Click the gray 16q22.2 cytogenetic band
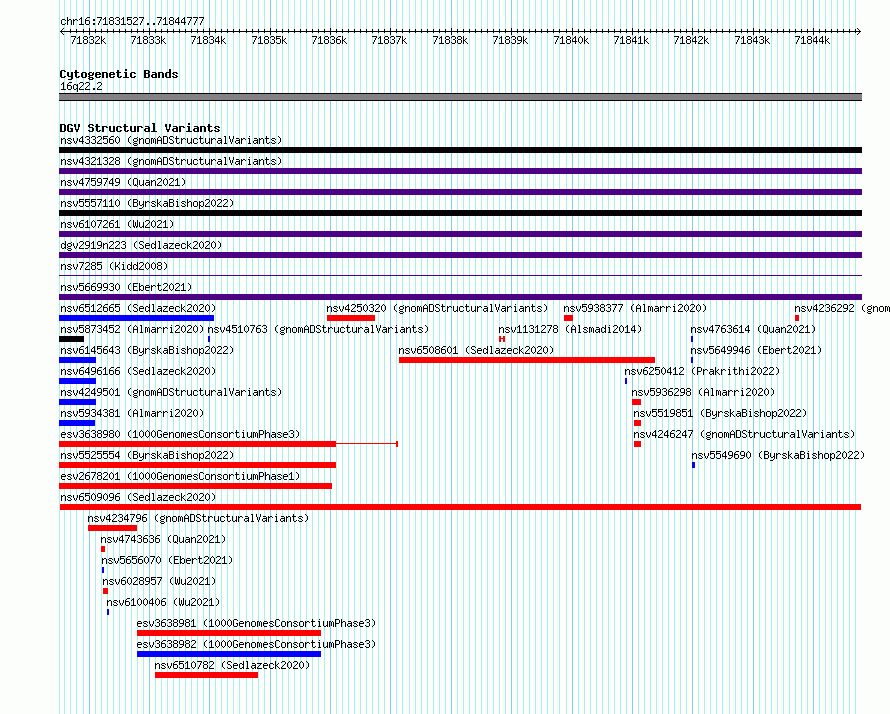The width and height of the screenshot is (890, 714). pyautogui.click(x=460, y=97)
